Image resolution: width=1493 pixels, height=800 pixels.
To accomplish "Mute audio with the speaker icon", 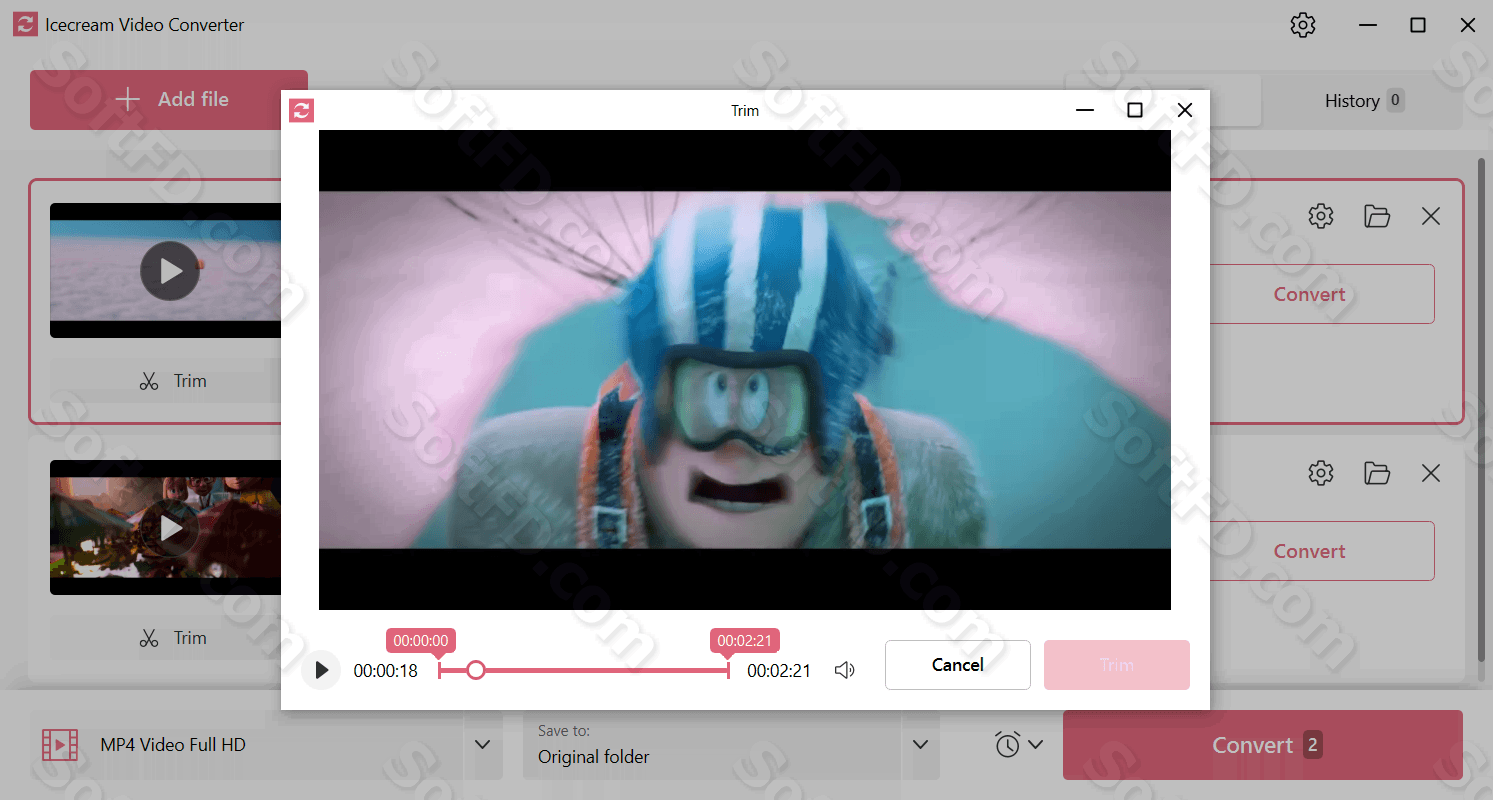I will [845, 670].
